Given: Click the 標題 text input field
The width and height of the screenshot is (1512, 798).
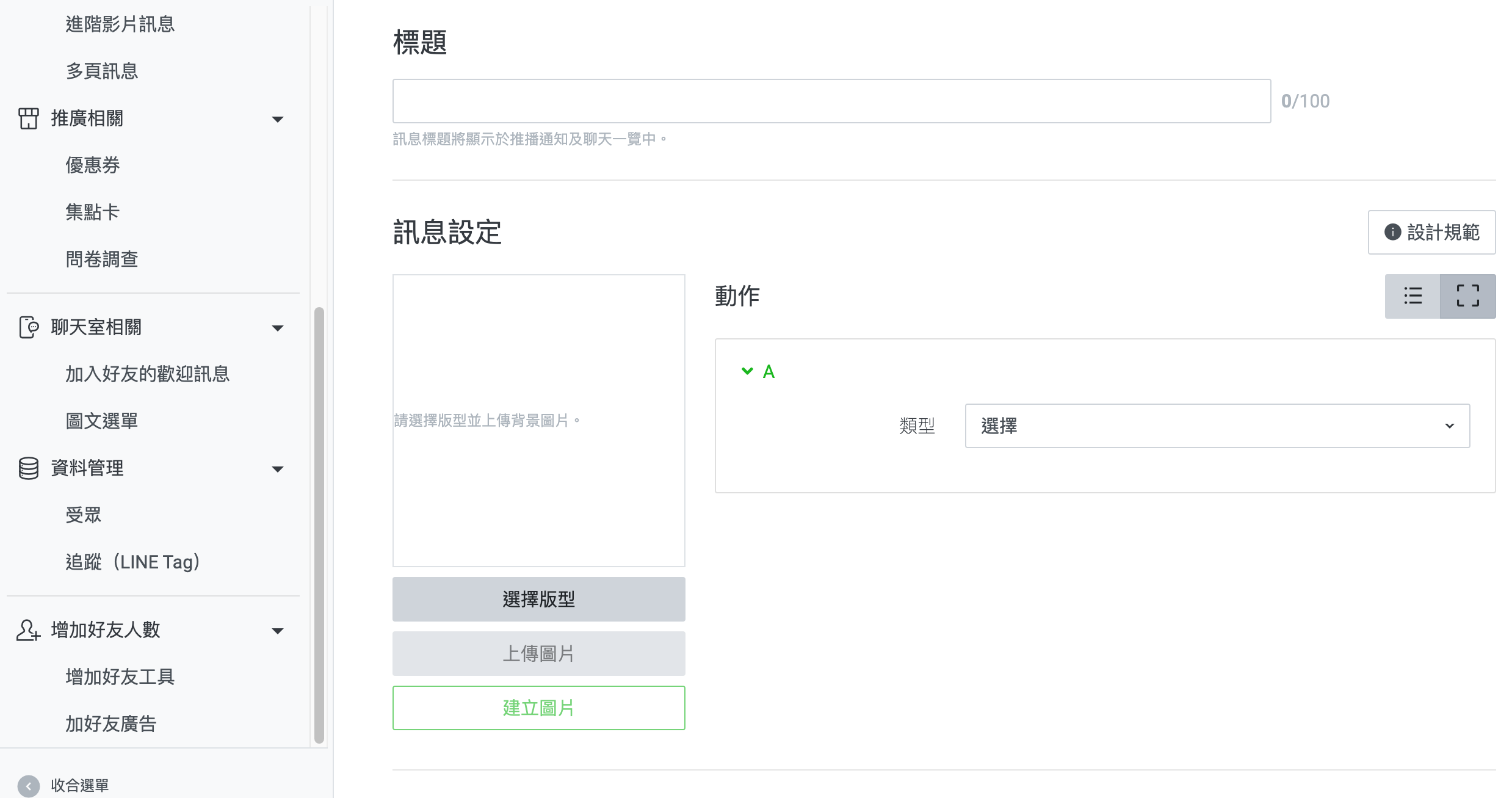Looking at the screenshot, I should click(x=831, y=101).
